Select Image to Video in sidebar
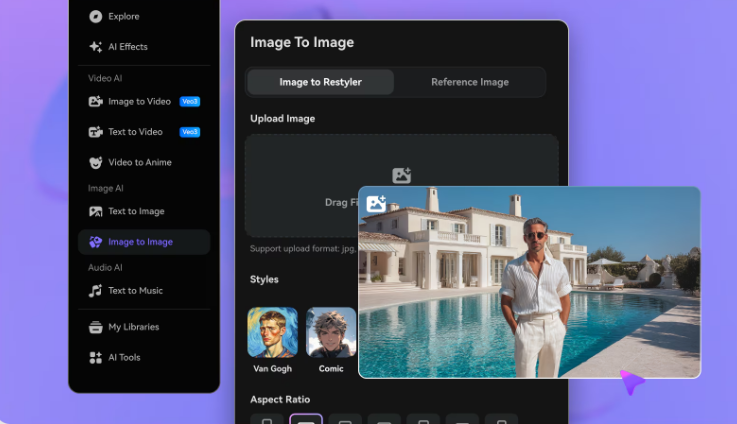737x424 pixels. (139, 102)
